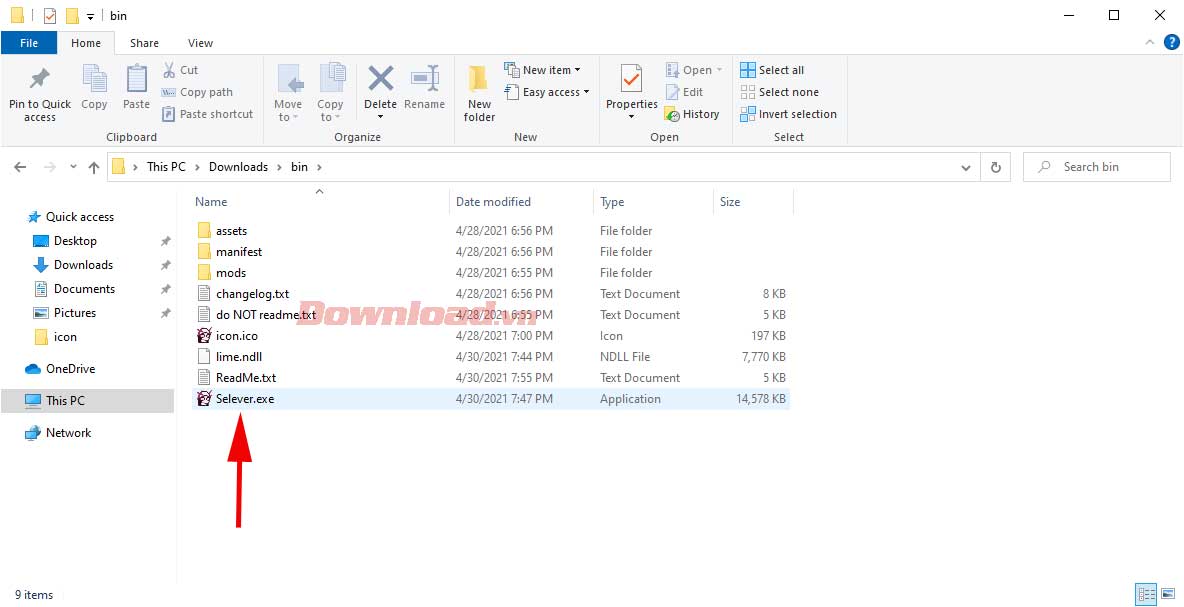Click Invert selection in ribbon
Screen dimensions: 1184x607
click(x=788, y=114)
